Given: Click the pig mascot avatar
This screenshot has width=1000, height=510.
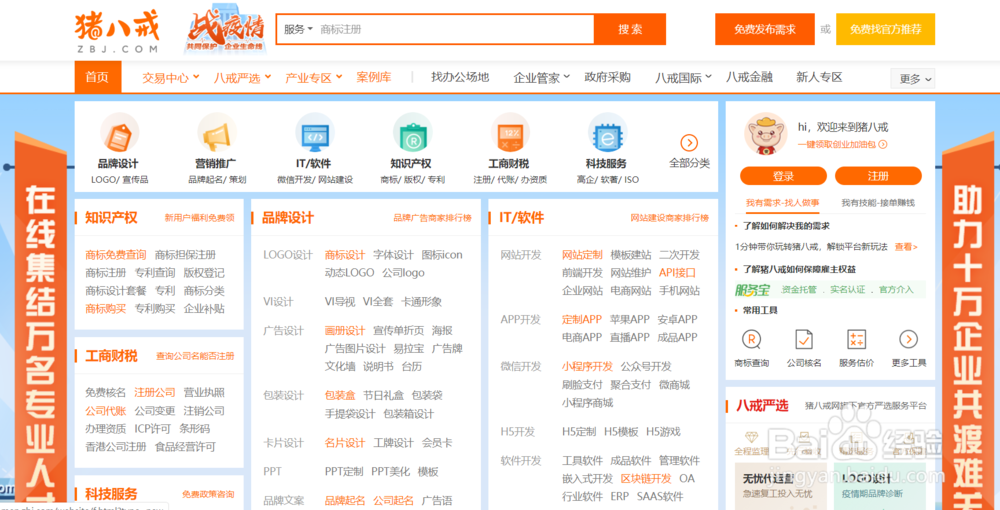Looking at the screenshot, I should pos(765,134).
